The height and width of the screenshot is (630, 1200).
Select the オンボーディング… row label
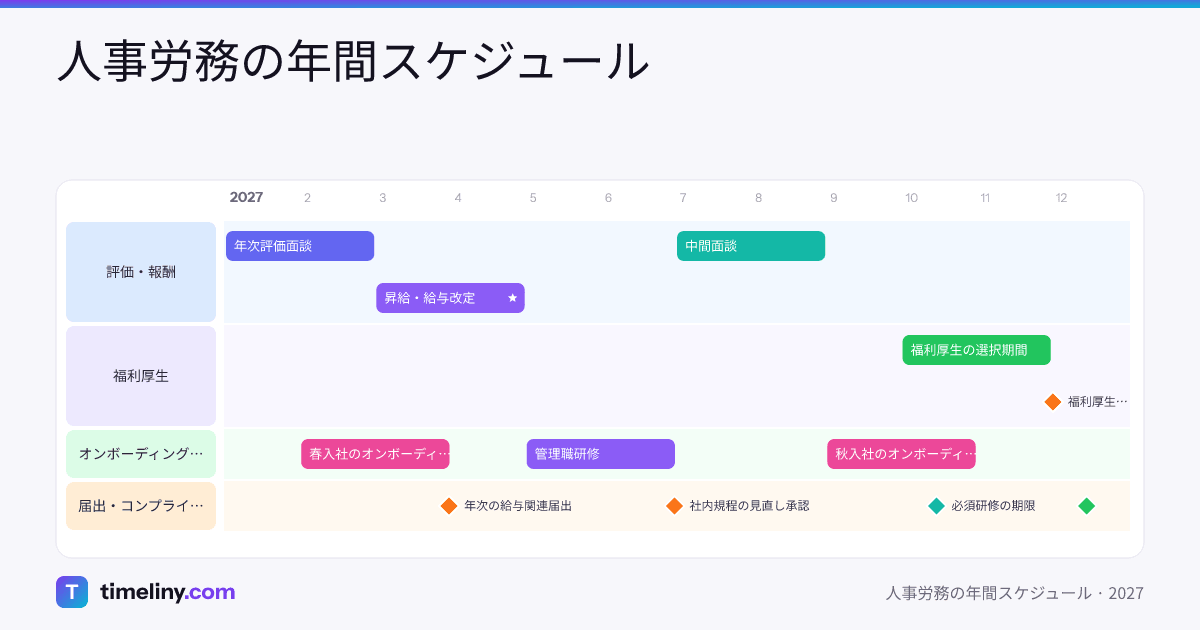141,454
